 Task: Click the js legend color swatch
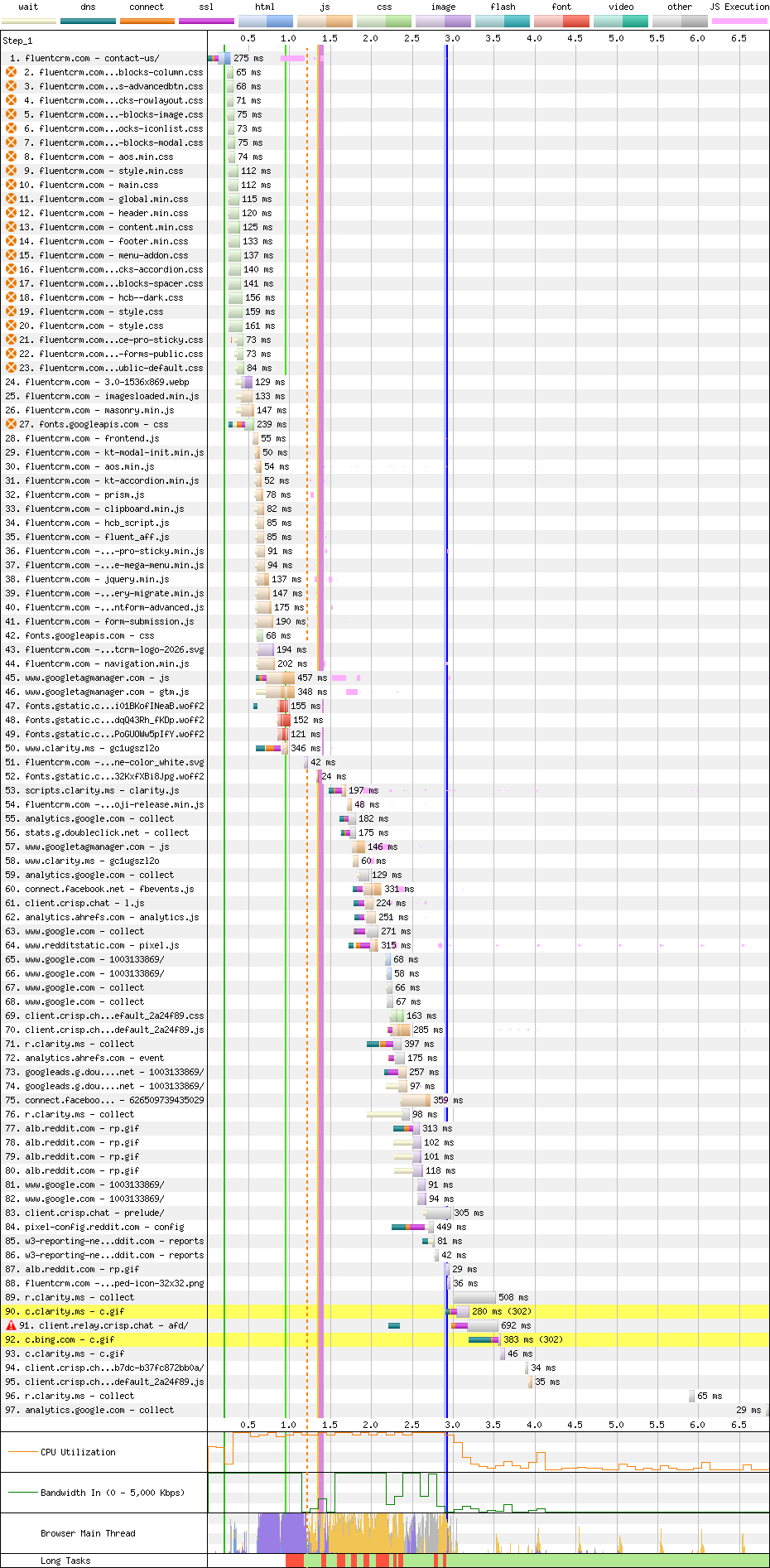[325, 21]
